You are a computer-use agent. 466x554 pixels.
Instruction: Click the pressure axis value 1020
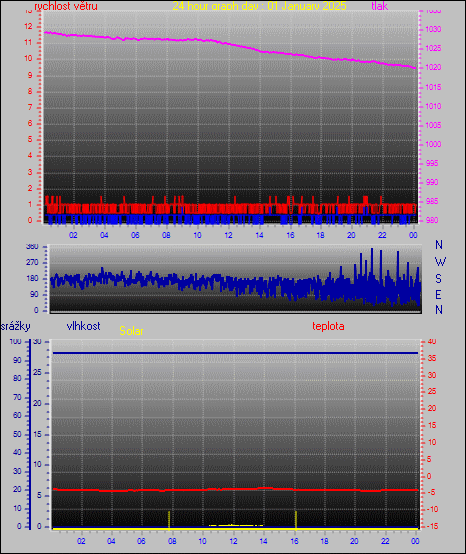pyautogui.click(x=433, y=67)
